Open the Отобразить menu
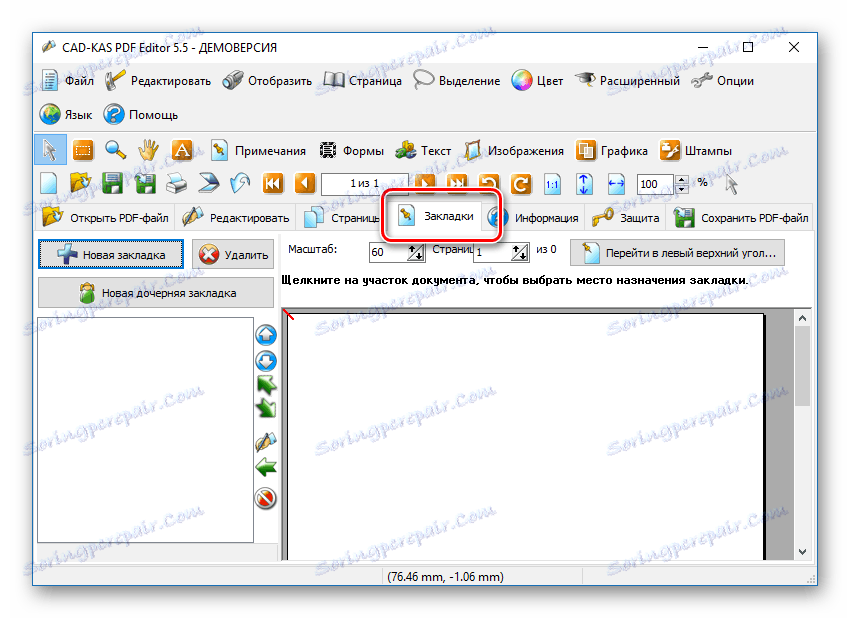This screenshot has height=618, width=850. point(267,81)
